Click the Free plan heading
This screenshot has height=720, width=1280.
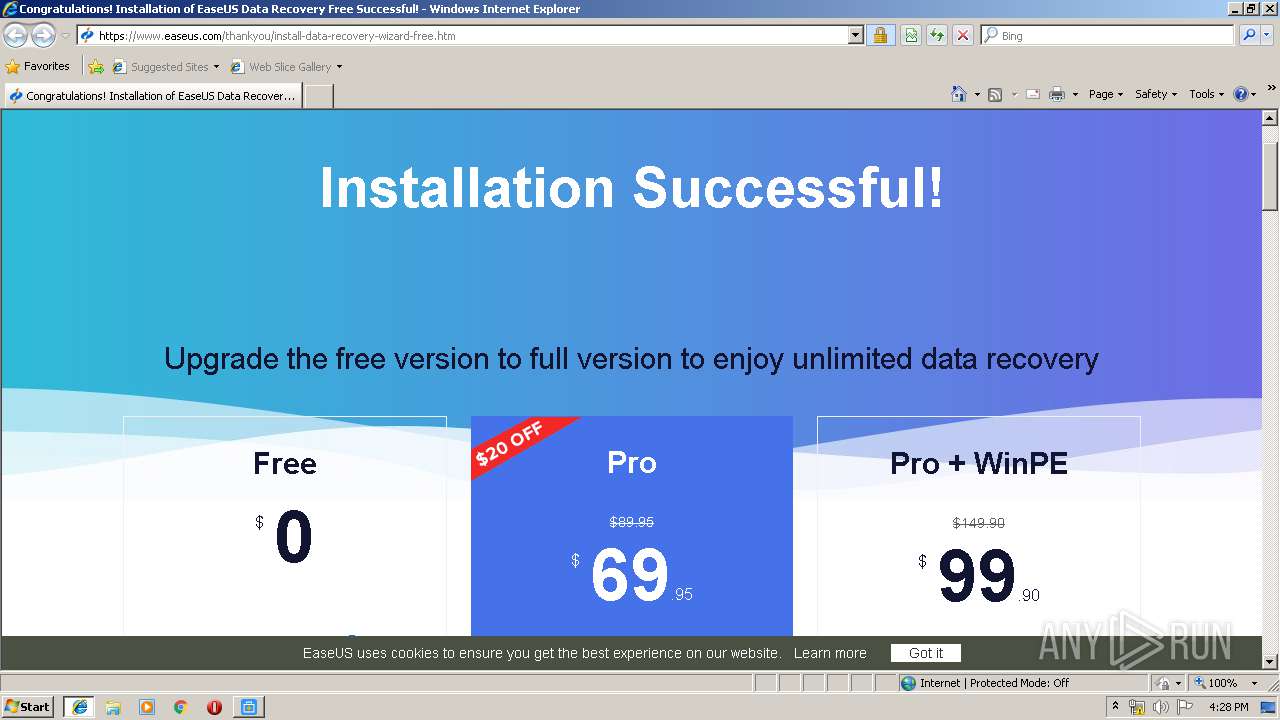285,463
